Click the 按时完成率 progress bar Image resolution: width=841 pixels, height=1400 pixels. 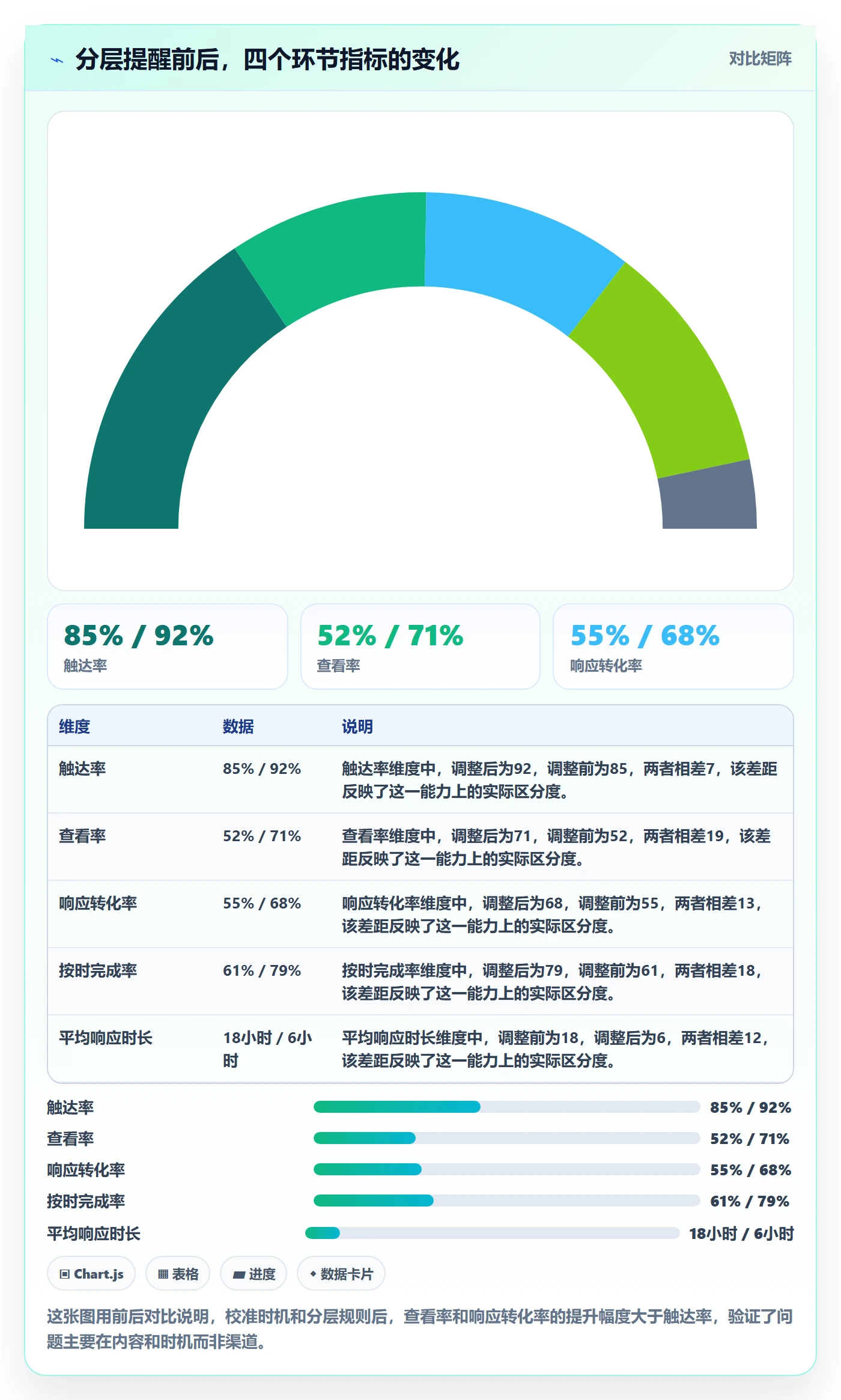click(506, 1201)
